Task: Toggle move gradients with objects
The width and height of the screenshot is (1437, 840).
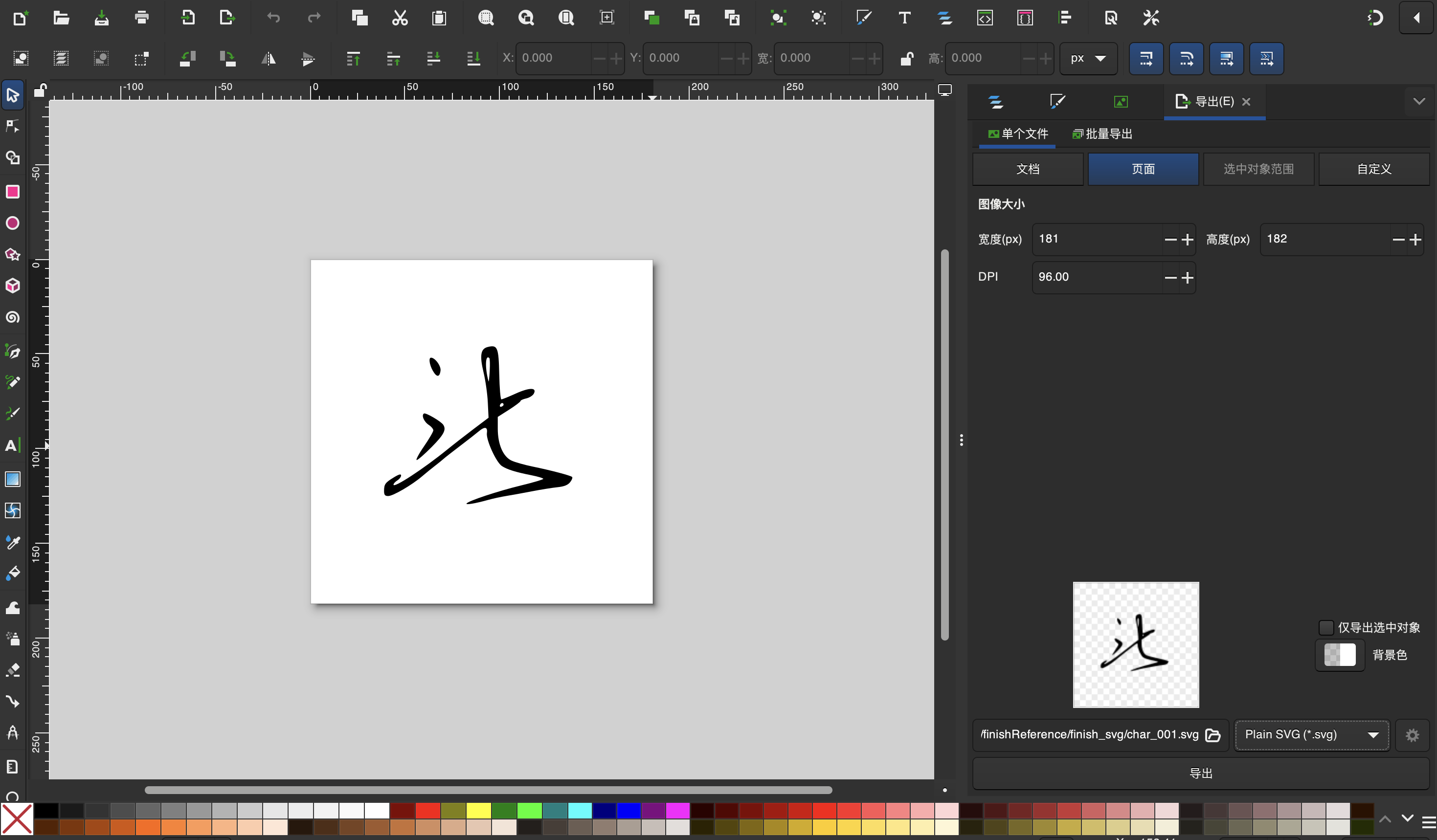Action: pyautogui.click(x=1226, y=58)
